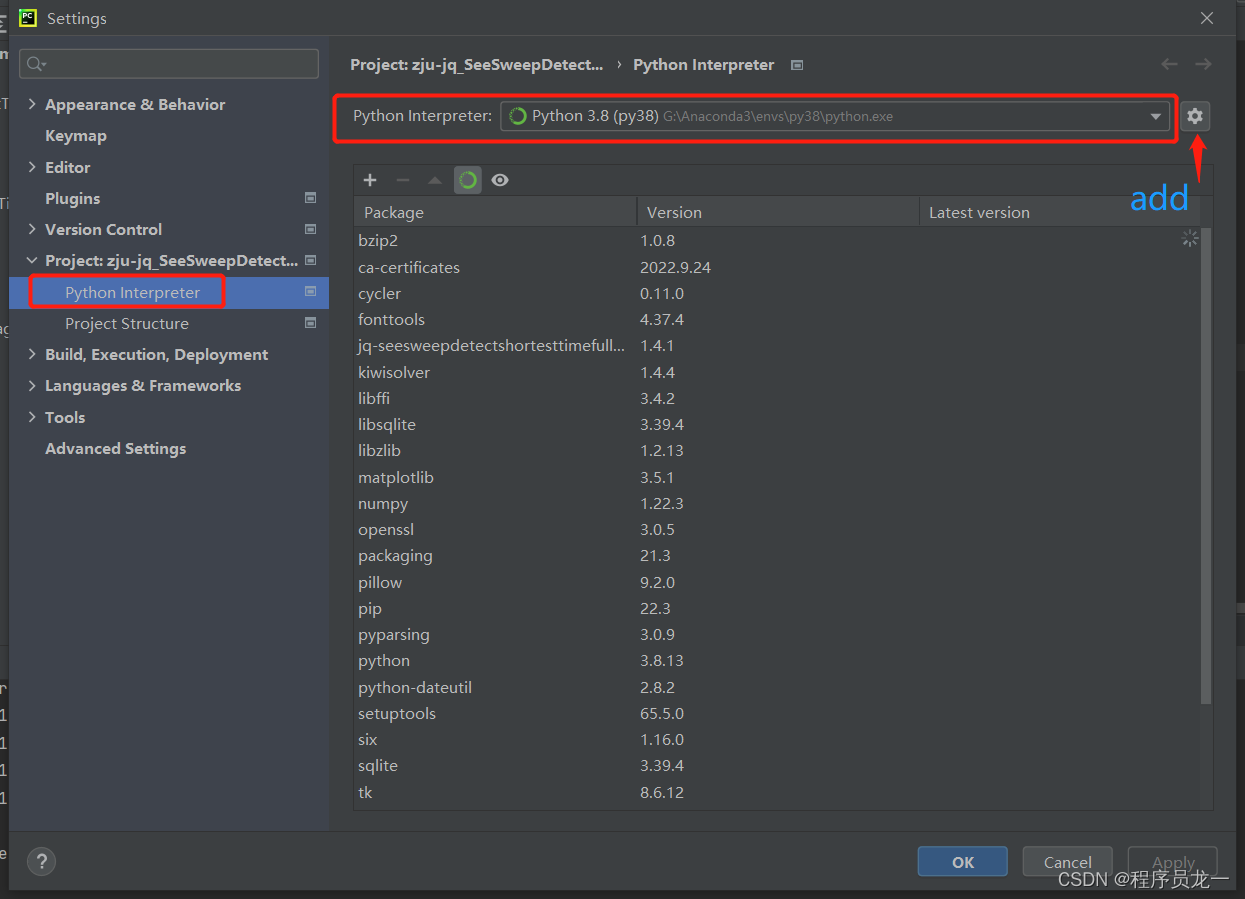The image size is (1245, 899).
Task: Click the back navigation arrow
Action: point(1169,64)
